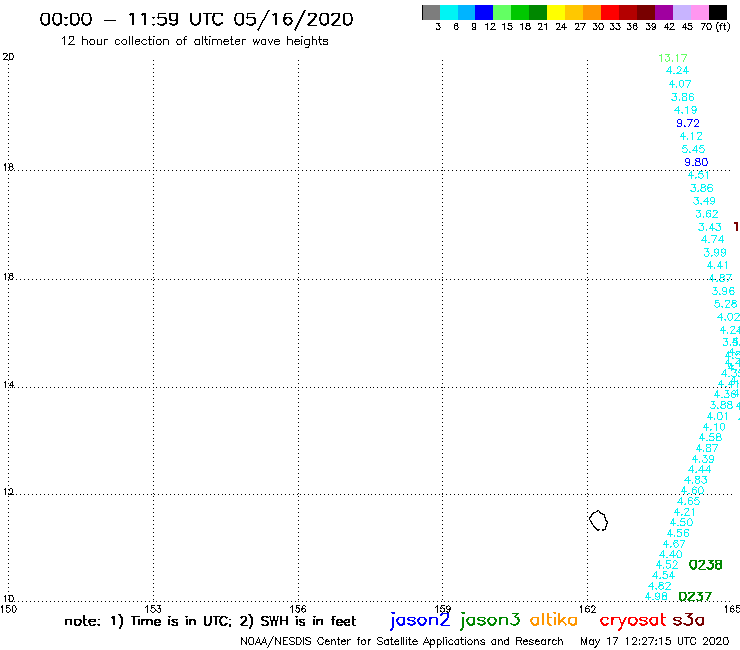
Task: Click the wave height value 4.52
Action: (x=667, y=565)
